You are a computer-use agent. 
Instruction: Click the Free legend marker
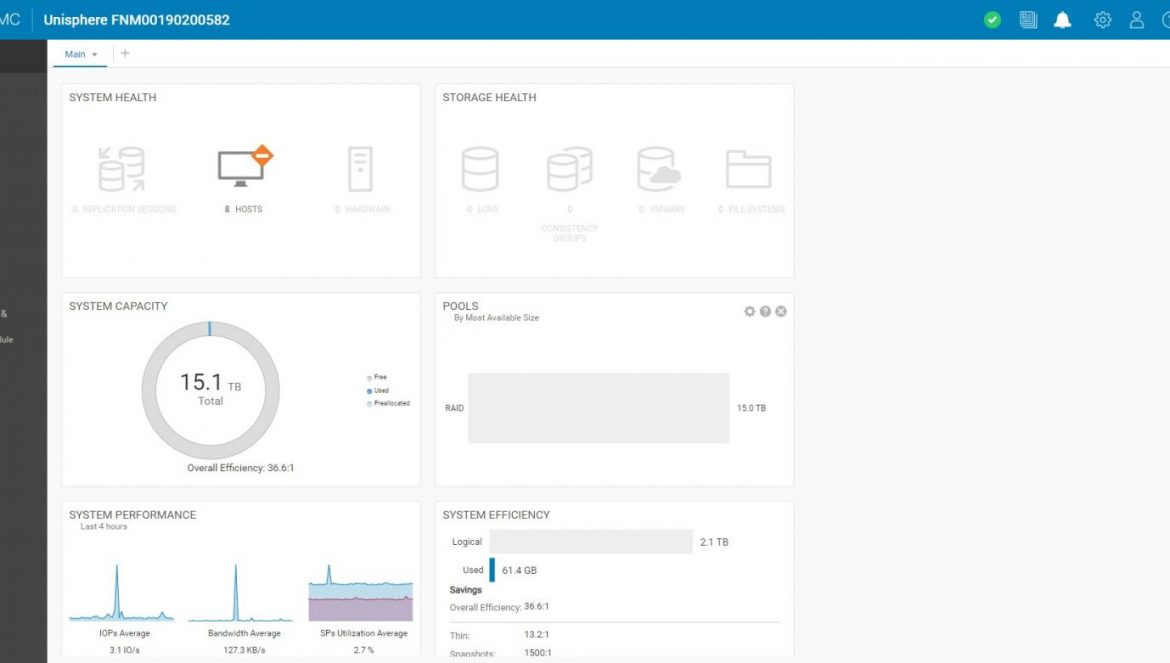pyautogui.click(x=369, y=378)
